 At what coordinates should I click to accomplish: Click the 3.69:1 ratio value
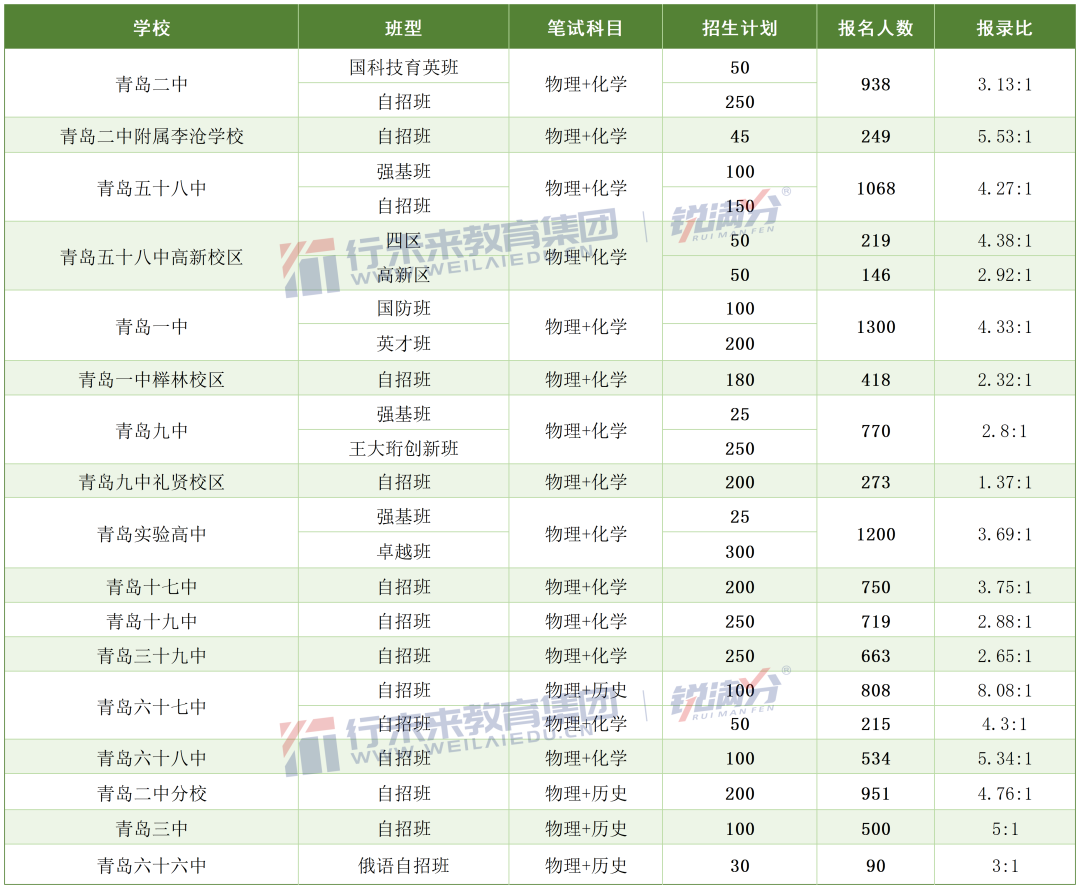tap(1004, 534)
